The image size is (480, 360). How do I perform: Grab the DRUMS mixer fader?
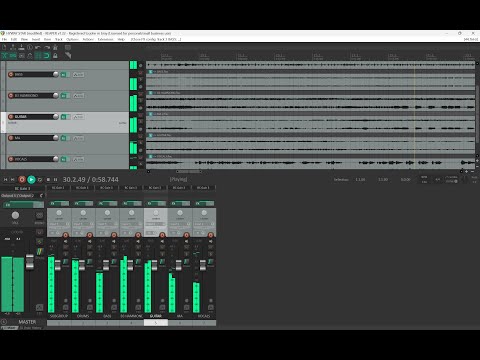point(82,265)
